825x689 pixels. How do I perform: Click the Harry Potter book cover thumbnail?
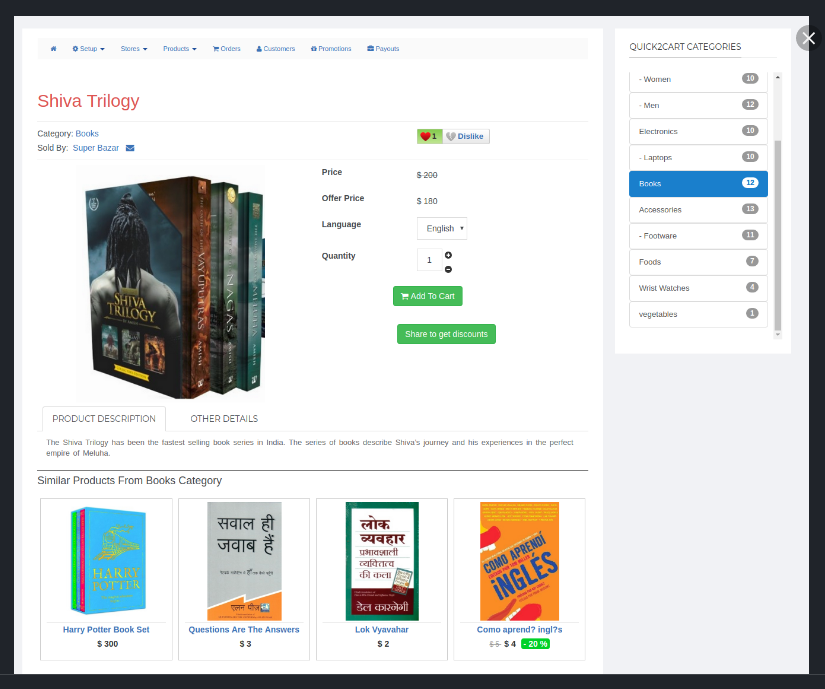tap(108, 561)
